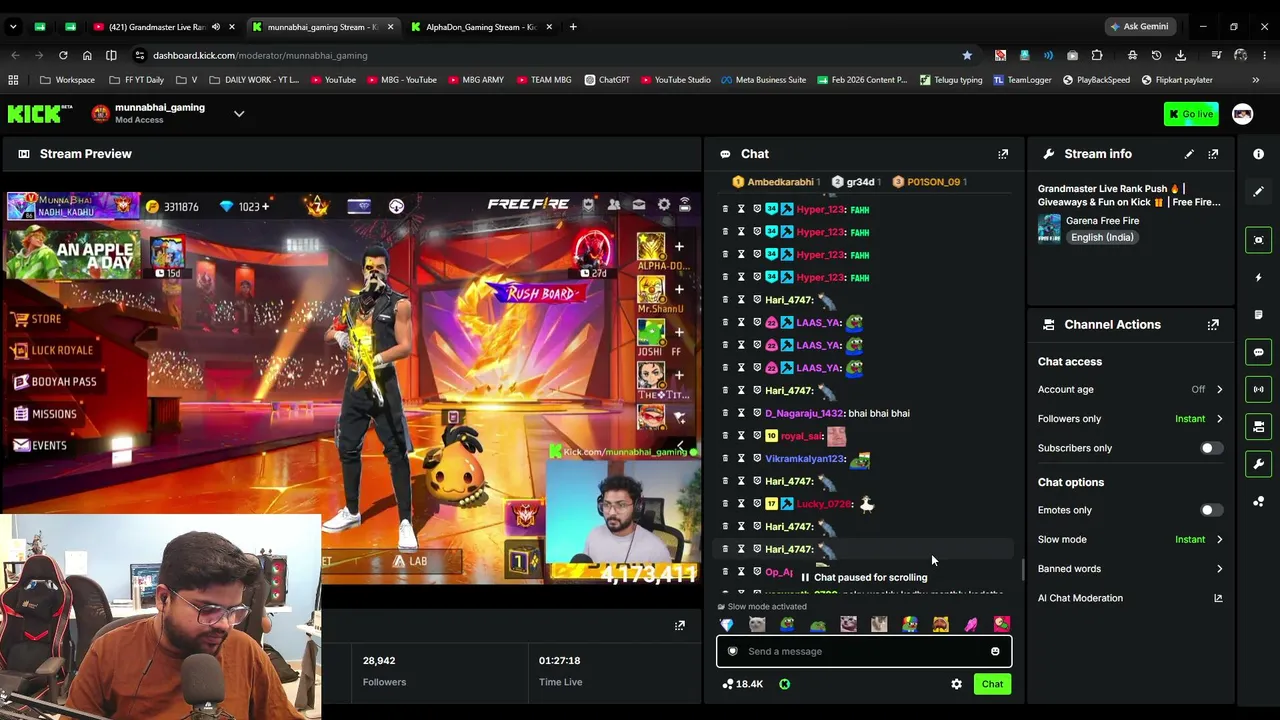Viewport: 1280px width, 720px height.
Task: Click the green Go live button
Action: 1191,114
